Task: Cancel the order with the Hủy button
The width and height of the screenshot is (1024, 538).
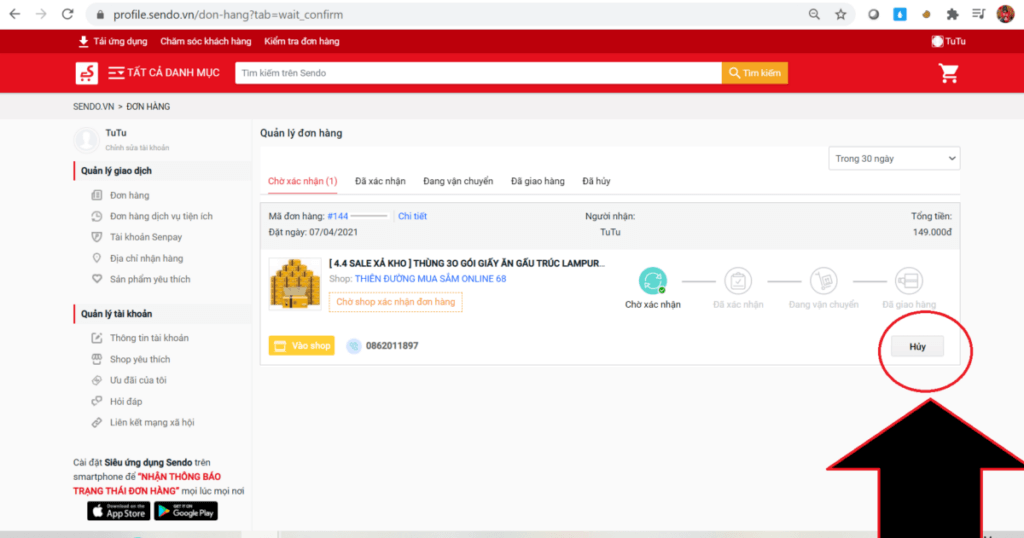Action: click(x=918, y=347)
